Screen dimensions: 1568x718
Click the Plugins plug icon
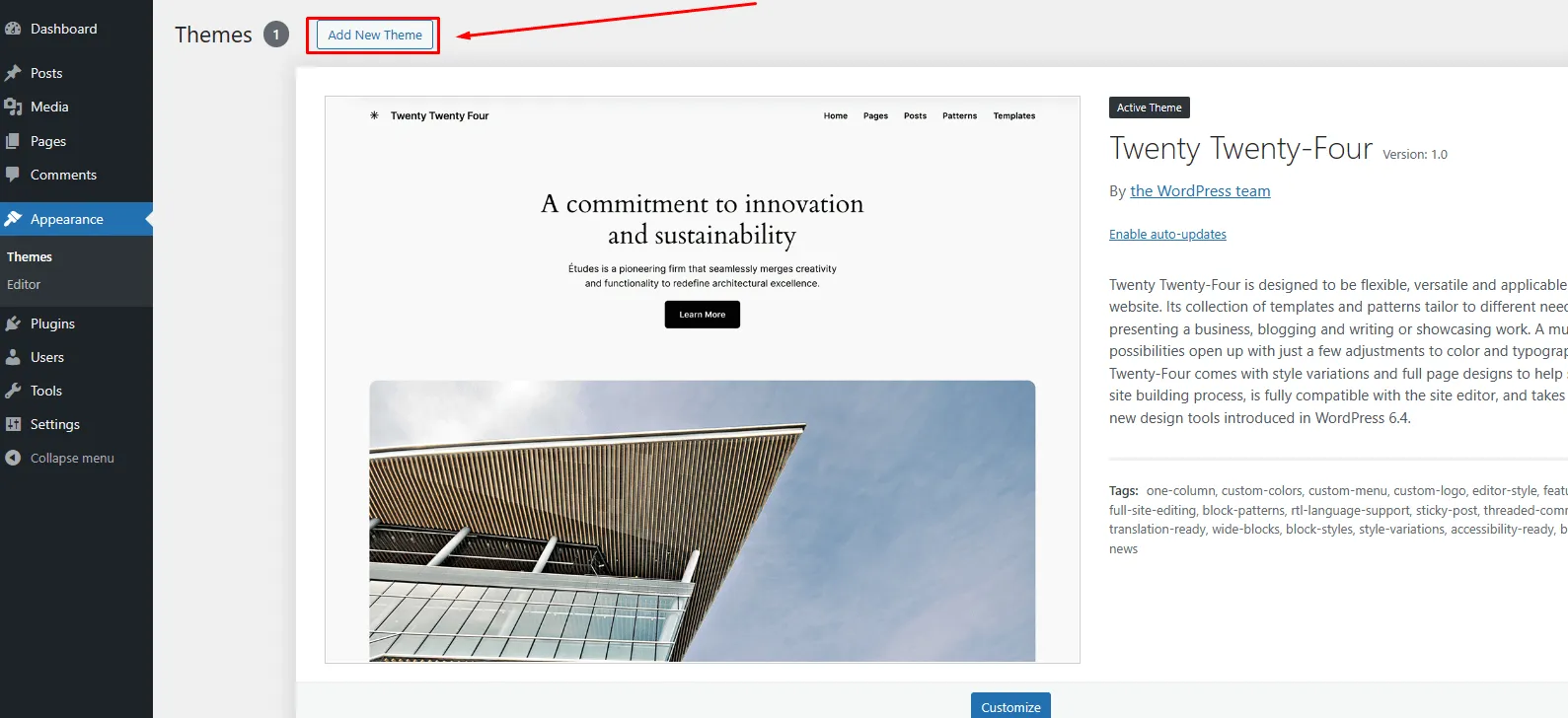click(13, 323)
